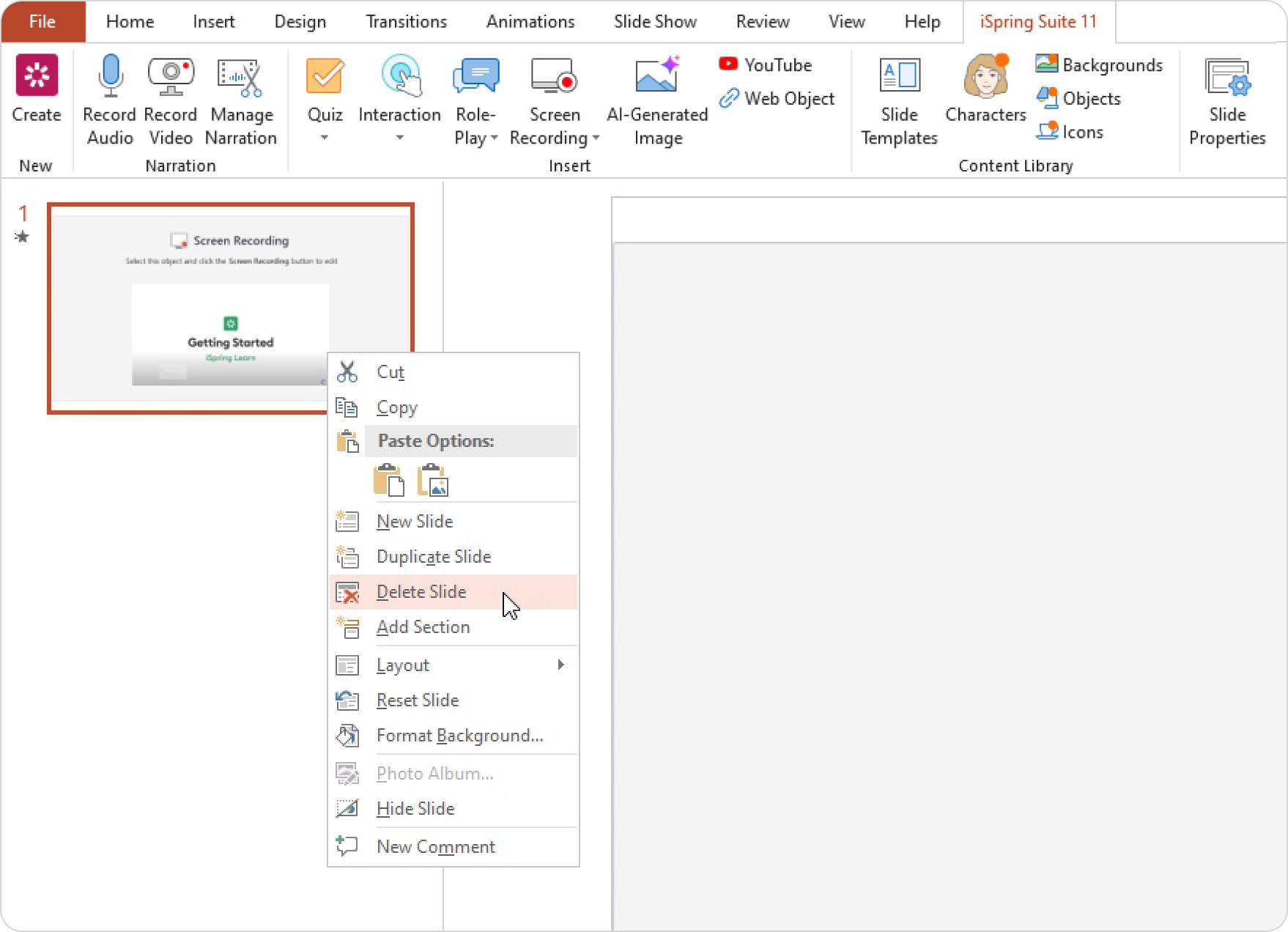The image size is (1288, 932).
Task: Open Slide Properties panel
Action: (1227, 99)
